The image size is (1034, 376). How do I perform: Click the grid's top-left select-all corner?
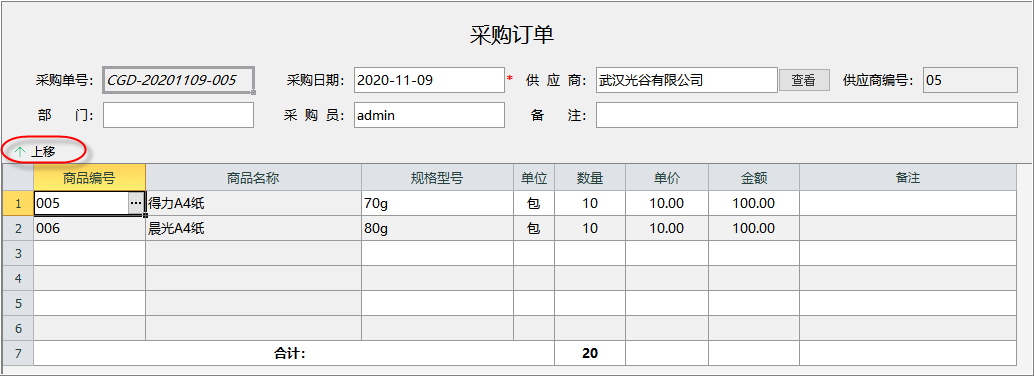click(18, 177)
